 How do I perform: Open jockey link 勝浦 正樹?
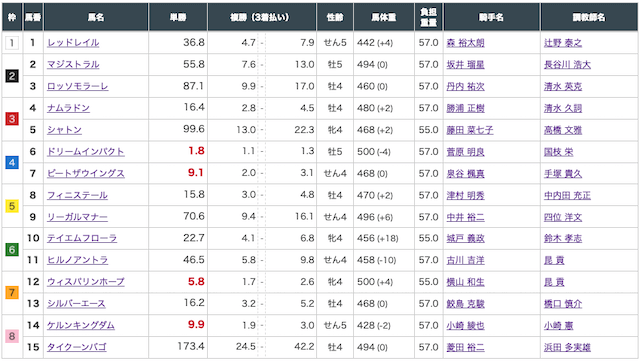[x=465, y=108]
